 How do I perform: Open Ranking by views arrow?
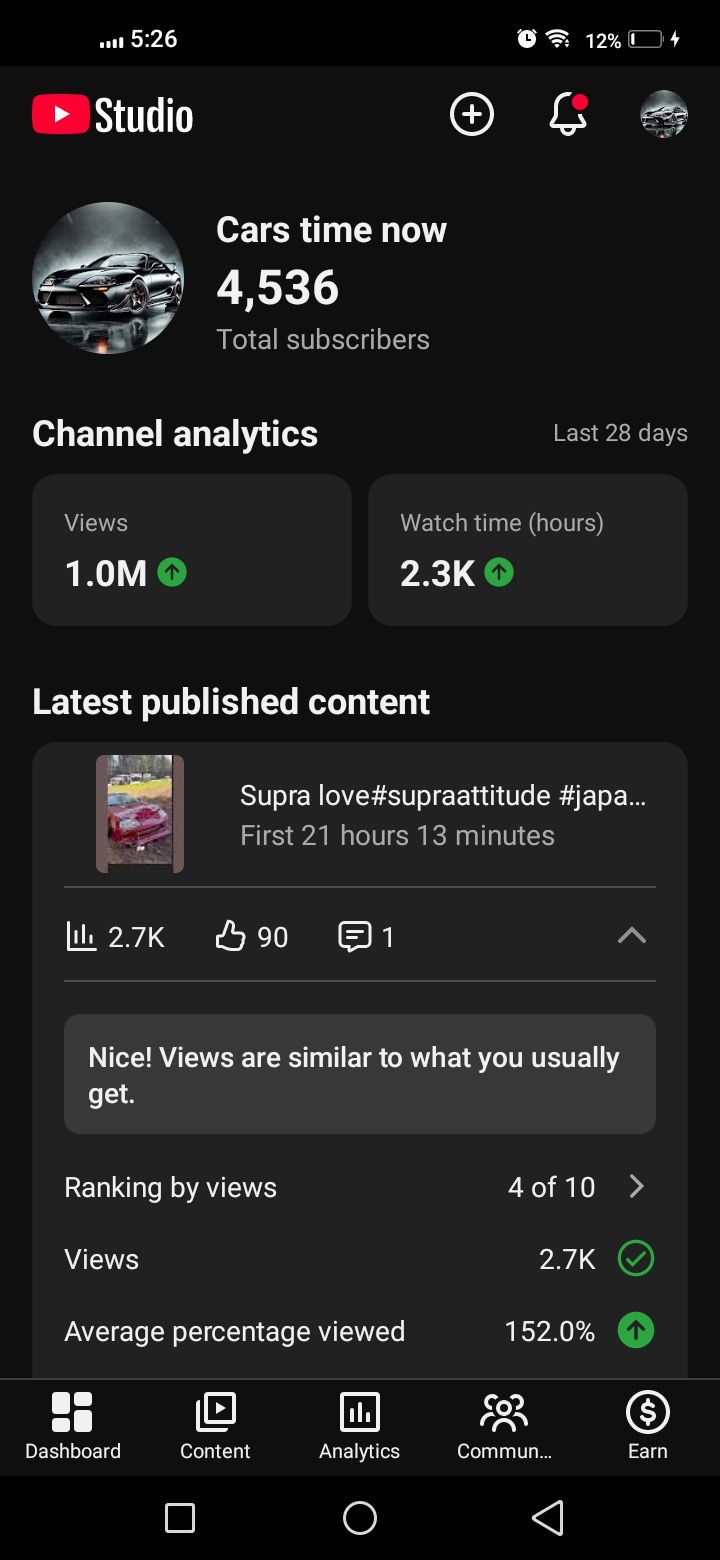pos(636,1187)
